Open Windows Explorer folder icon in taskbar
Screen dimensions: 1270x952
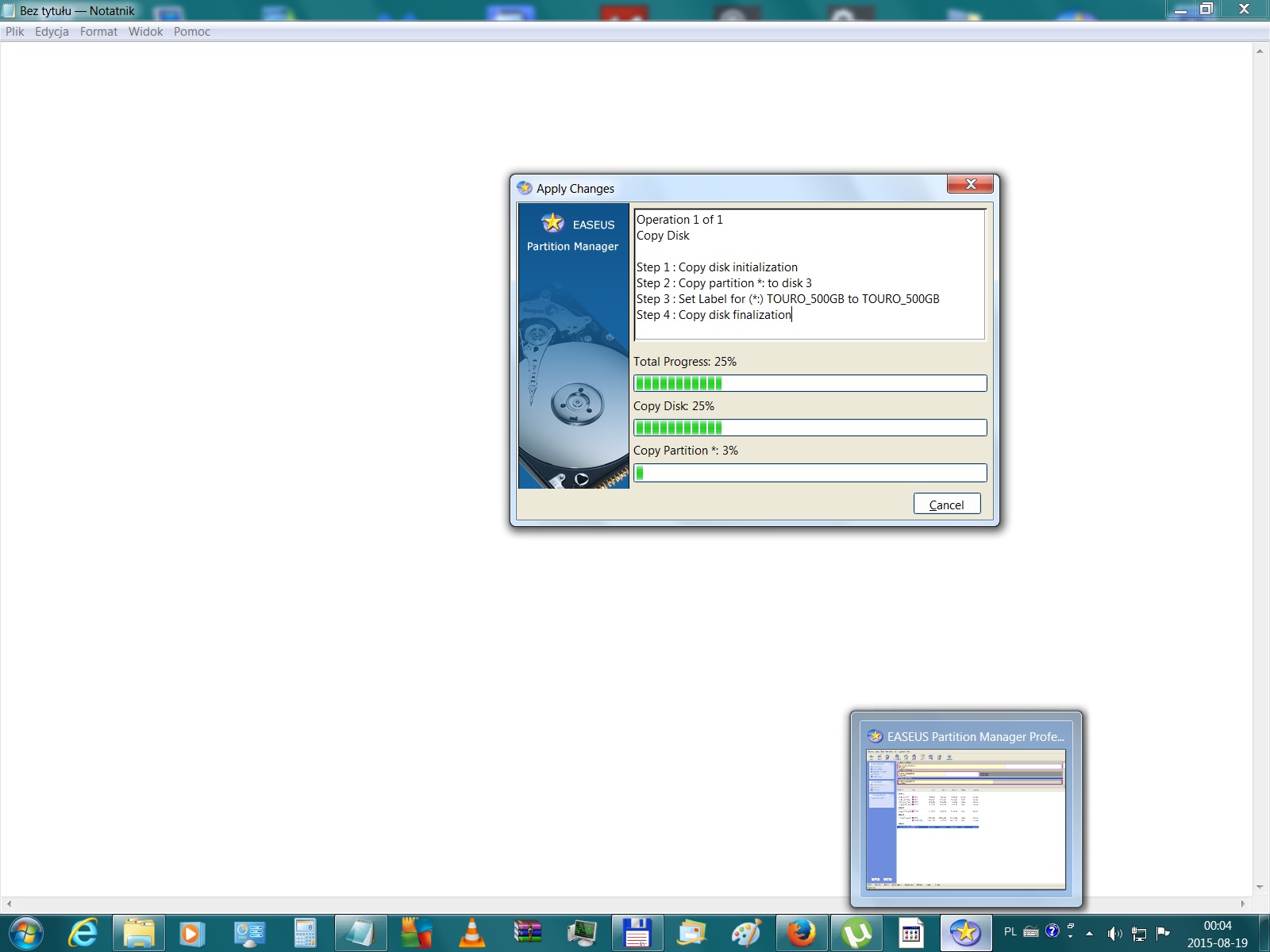pos(139,933)
